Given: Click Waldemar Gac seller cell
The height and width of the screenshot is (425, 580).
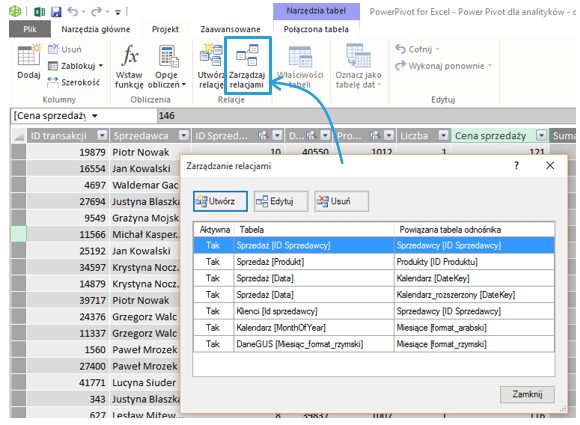Looking at the screenshot, I should 145,185.
